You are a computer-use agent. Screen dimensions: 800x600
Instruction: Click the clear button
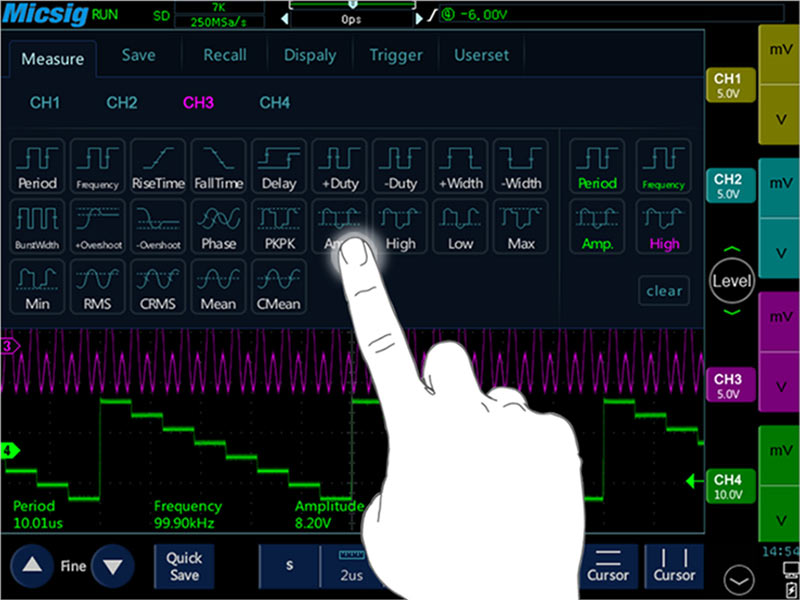664,291
